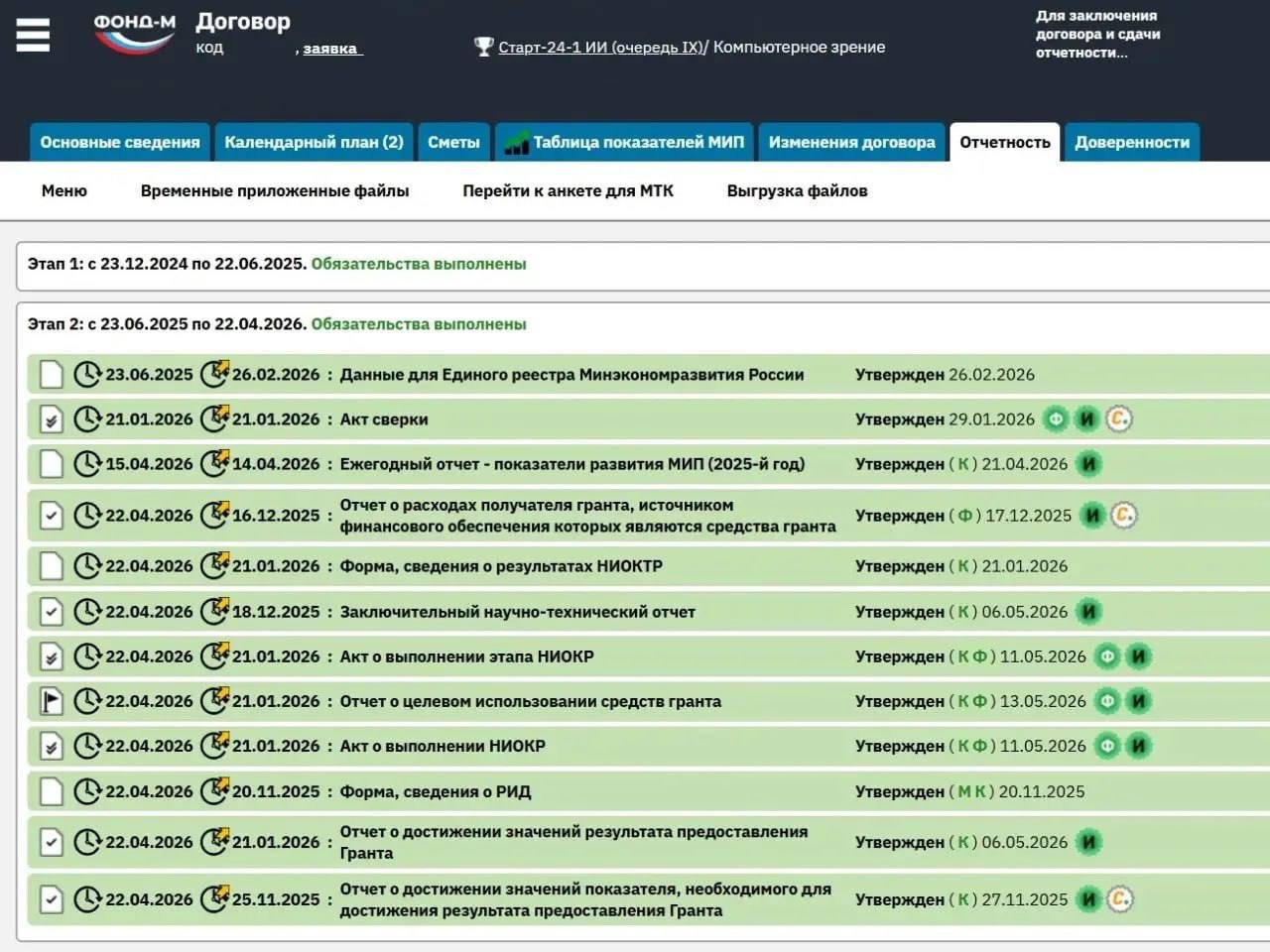The image size is (1270, 952).
Task: Open Временные приложенные файлы
Action: pos(275,190)
